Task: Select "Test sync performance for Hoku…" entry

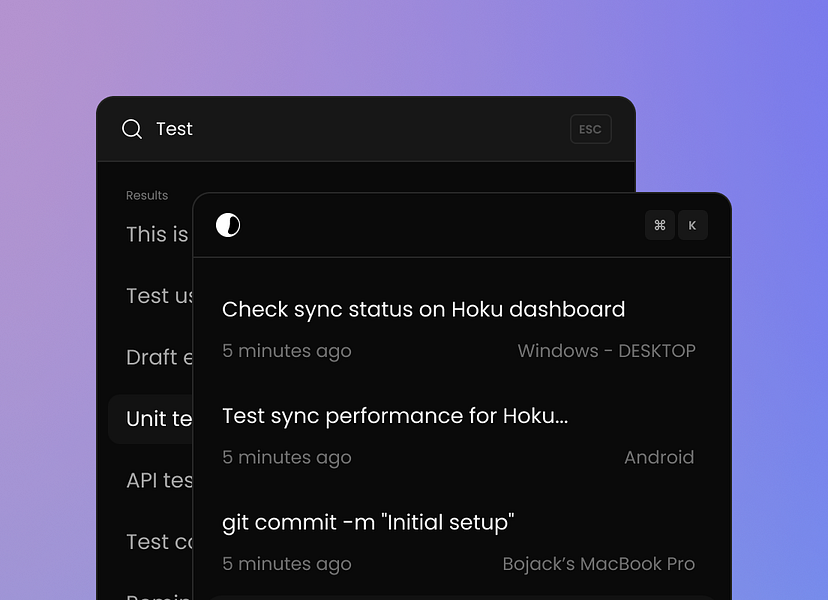Action: (395, 416)
